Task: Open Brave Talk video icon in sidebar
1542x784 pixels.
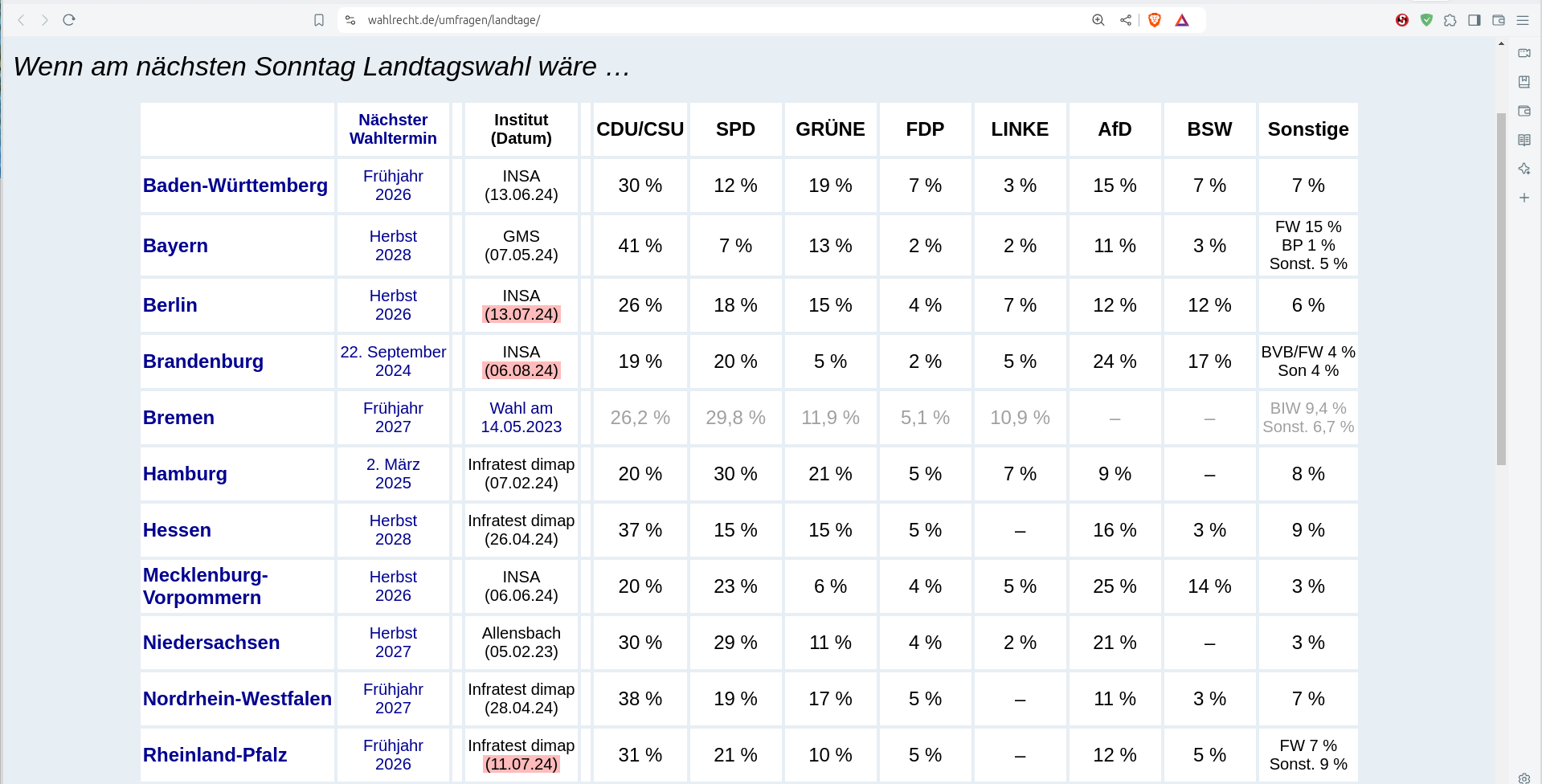Action: (1524, 53)
